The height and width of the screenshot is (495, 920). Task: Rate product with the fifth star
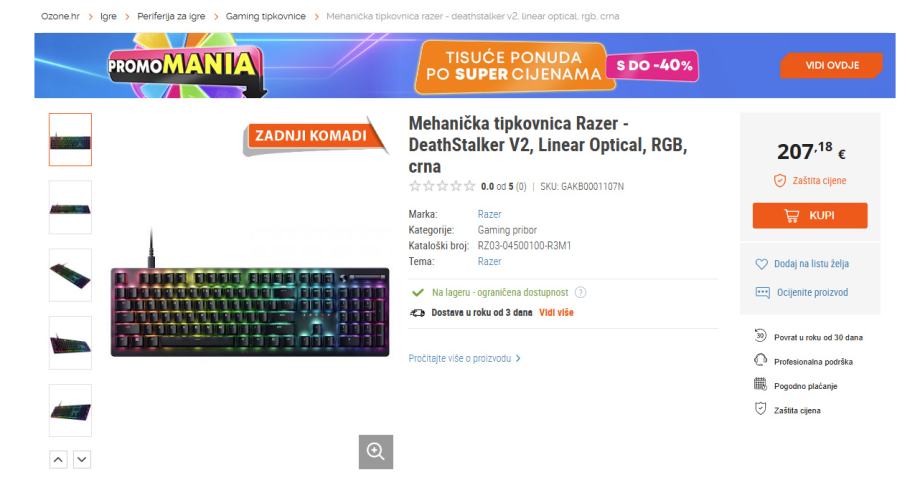469,187
